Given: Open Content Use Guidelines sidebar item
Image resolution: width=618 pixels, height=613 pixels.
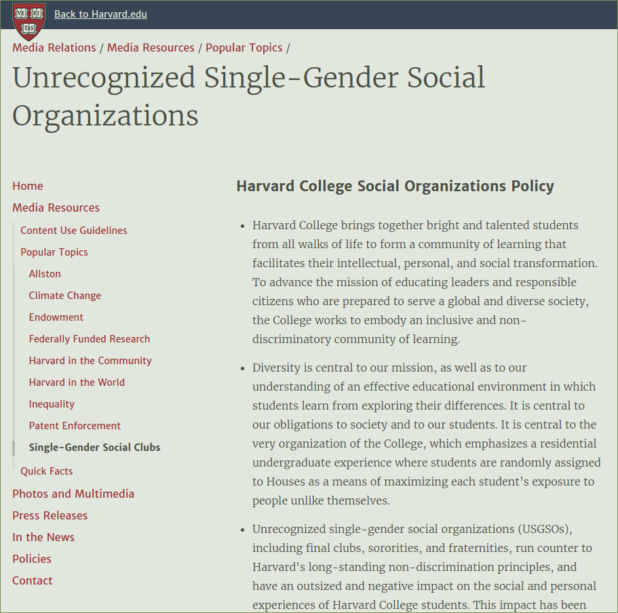Looking at the screenshot, I should [74, 230].
